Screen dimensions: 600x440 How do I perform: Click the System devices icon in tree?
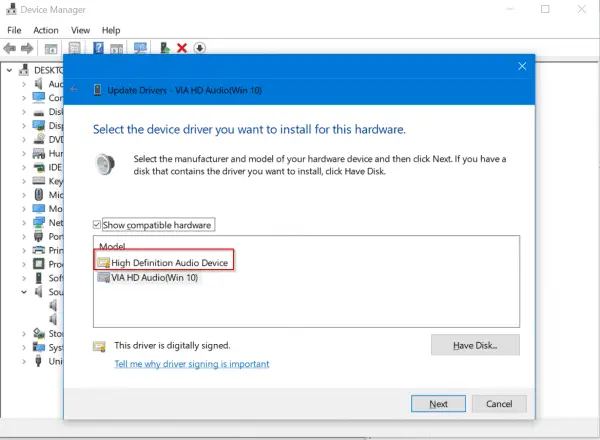point(39,347)
